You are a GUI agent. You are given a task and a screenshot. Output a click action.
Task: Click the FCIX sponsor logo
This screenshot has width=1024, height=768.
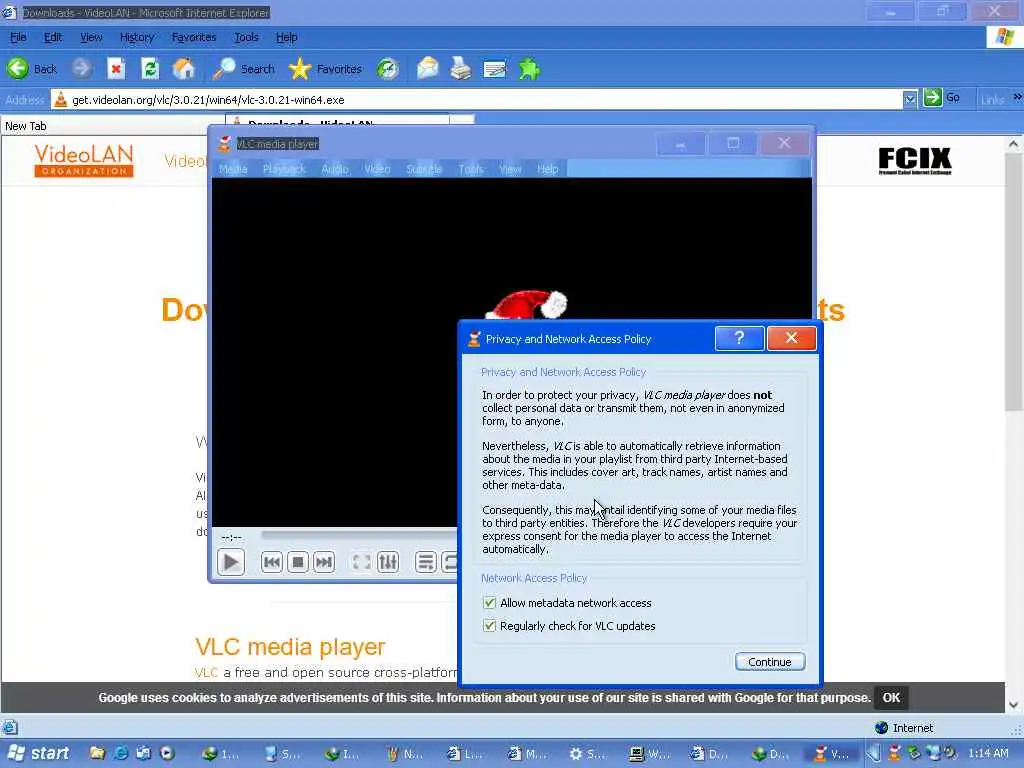click(914, 160)
